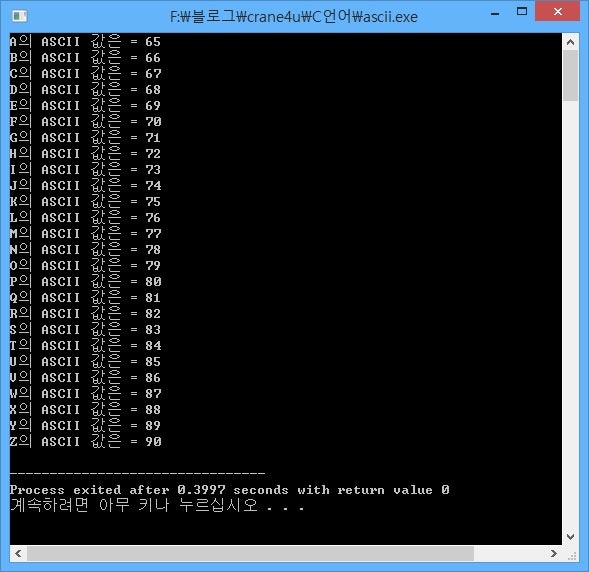589x572 pixels.
Task: Click the line showing U ASCII value 85
Action: coord(86,361)
